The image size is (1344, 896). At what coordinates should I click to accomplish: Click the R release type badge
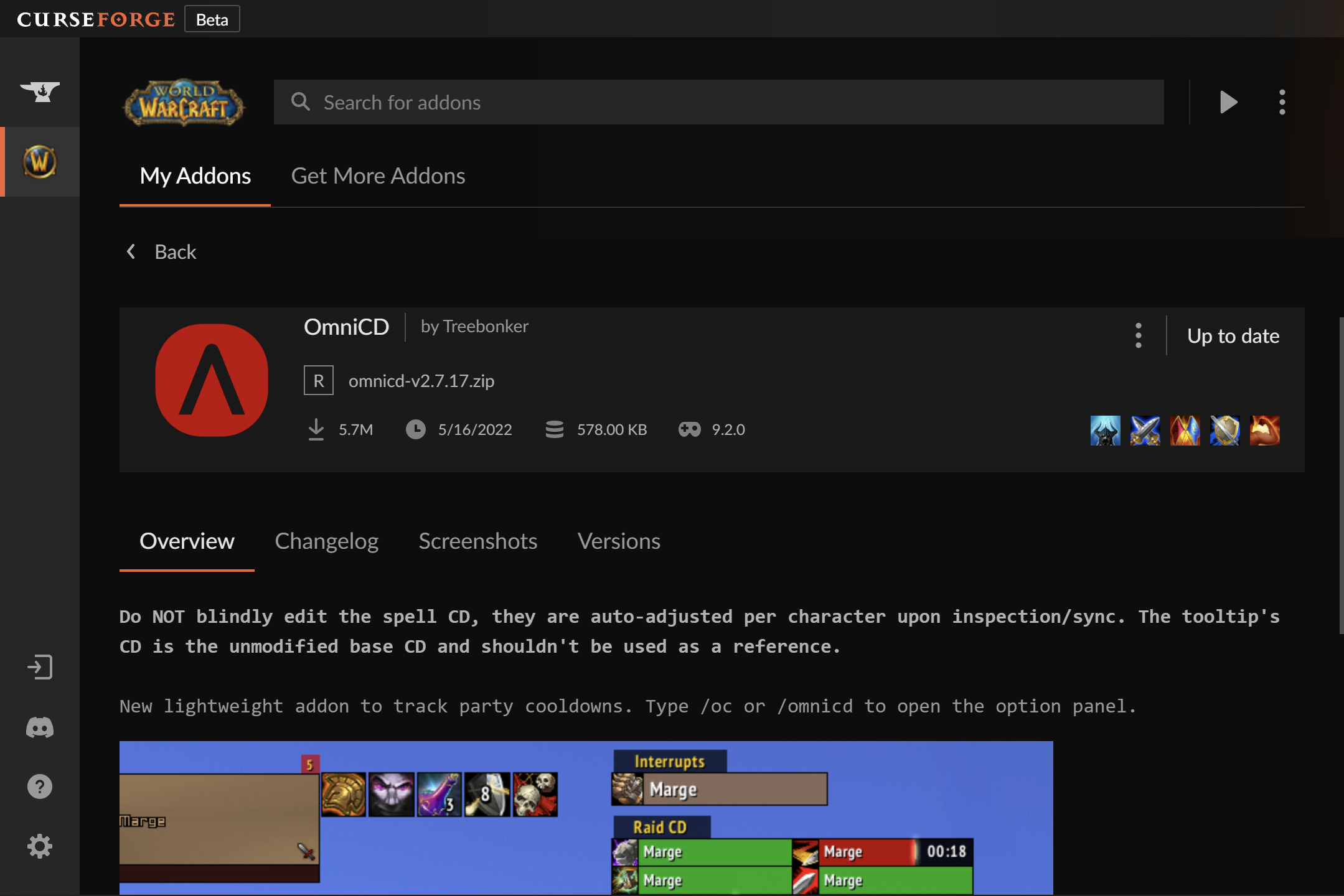(x=319, y=380)
